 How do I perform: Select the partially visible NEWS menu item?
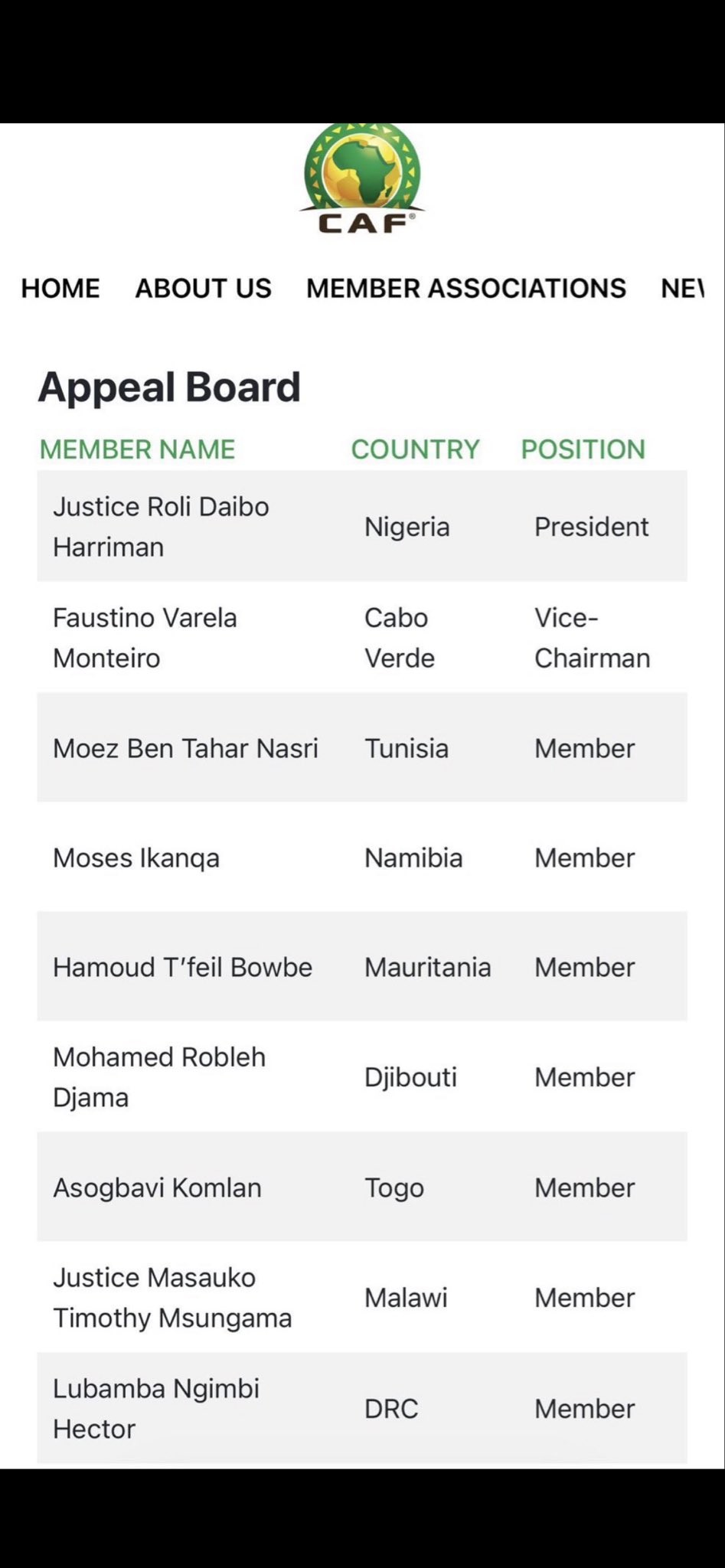coord(681,288)
